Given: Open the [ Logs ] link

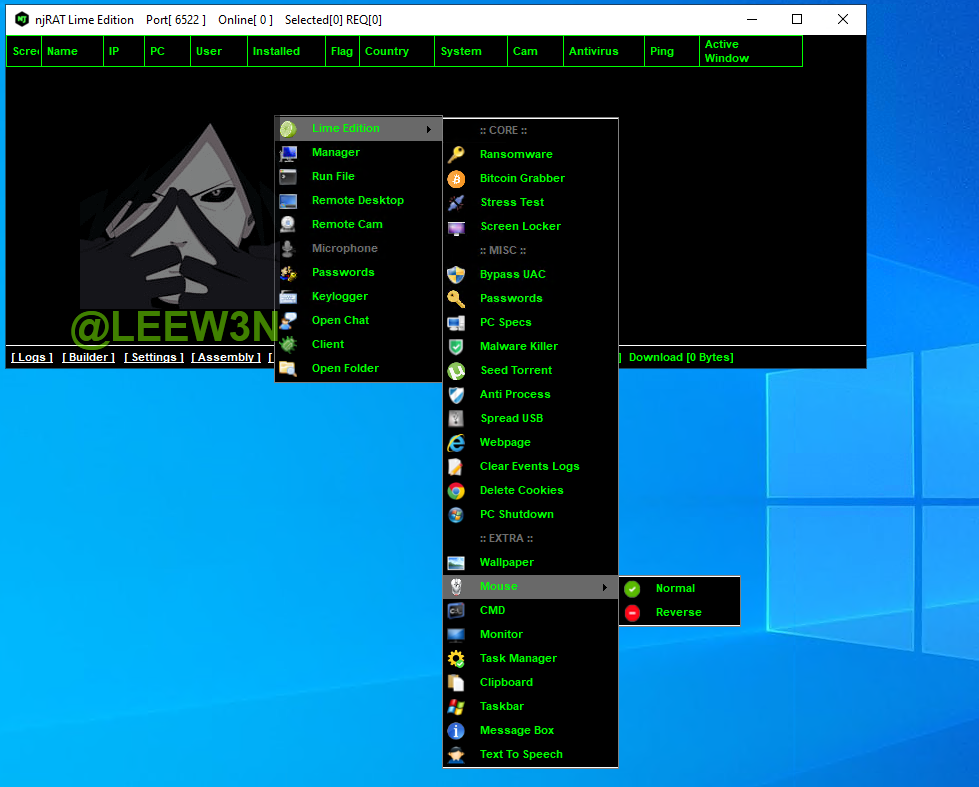Looking at the screenshot, I should pyautogui.click(x=32, y=357).
